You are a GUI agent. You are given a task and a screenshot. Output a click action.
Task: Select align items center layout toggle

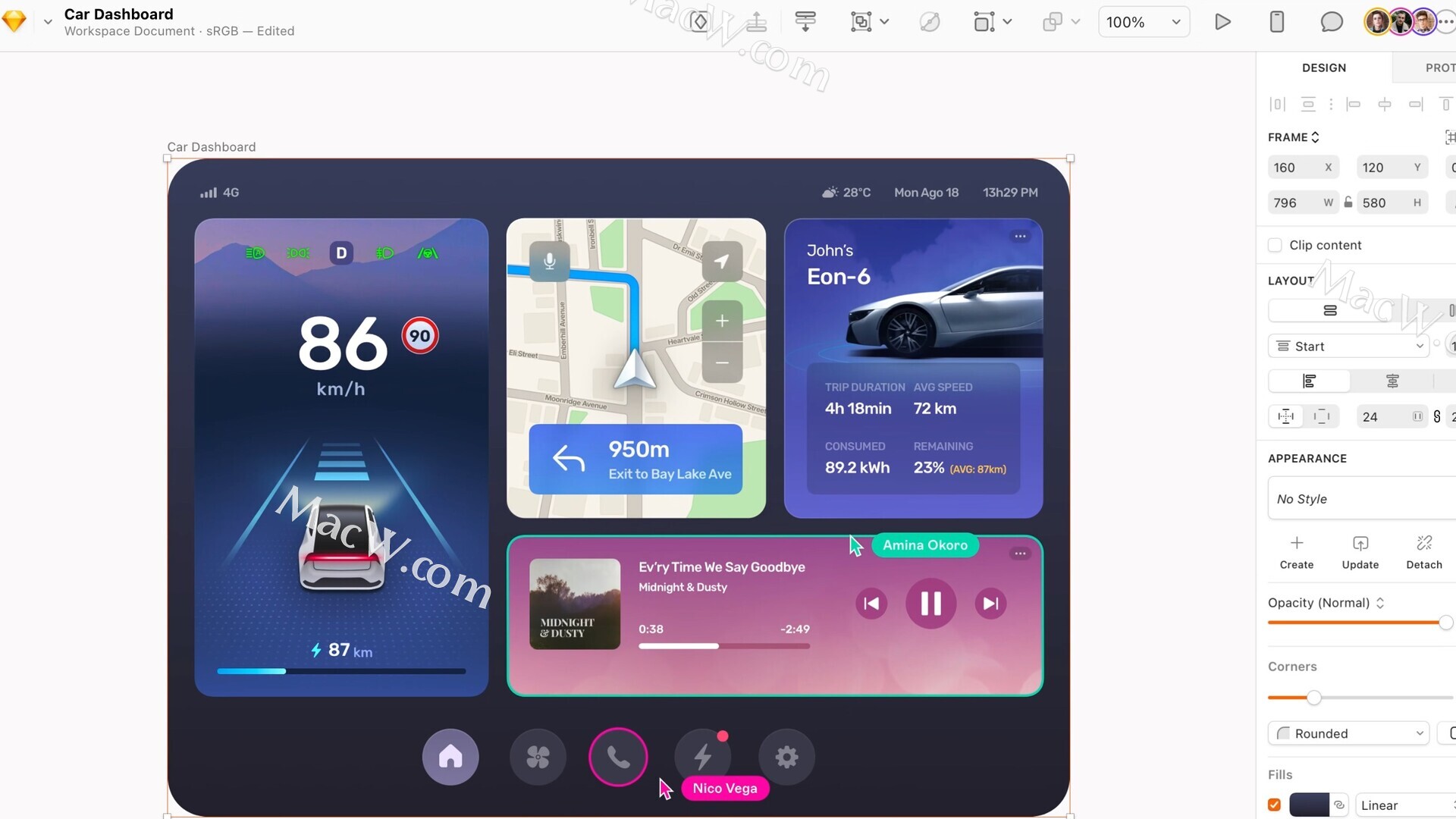click(x=1392, y=381)
